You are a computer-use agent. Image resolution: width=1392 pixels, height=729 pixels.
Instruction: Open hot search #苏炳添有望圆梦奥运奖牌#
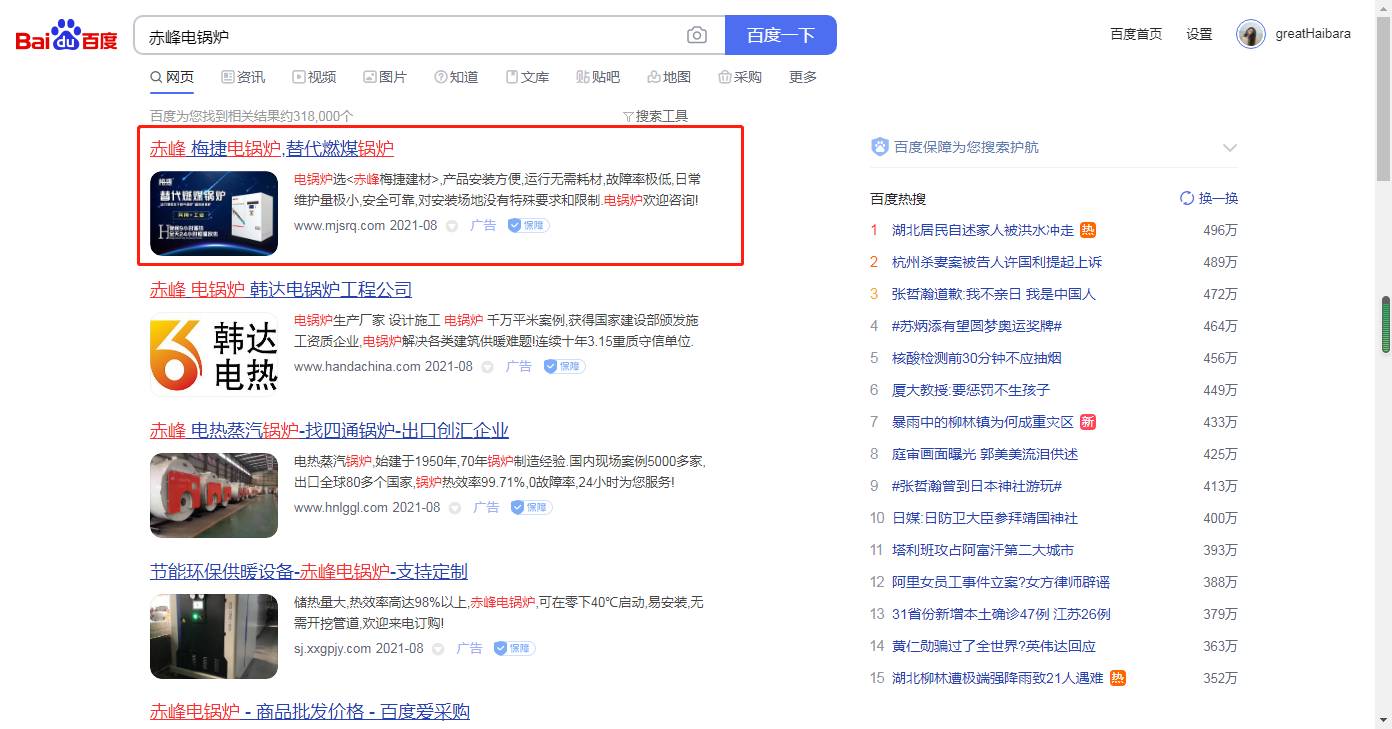tap(977, 326)
